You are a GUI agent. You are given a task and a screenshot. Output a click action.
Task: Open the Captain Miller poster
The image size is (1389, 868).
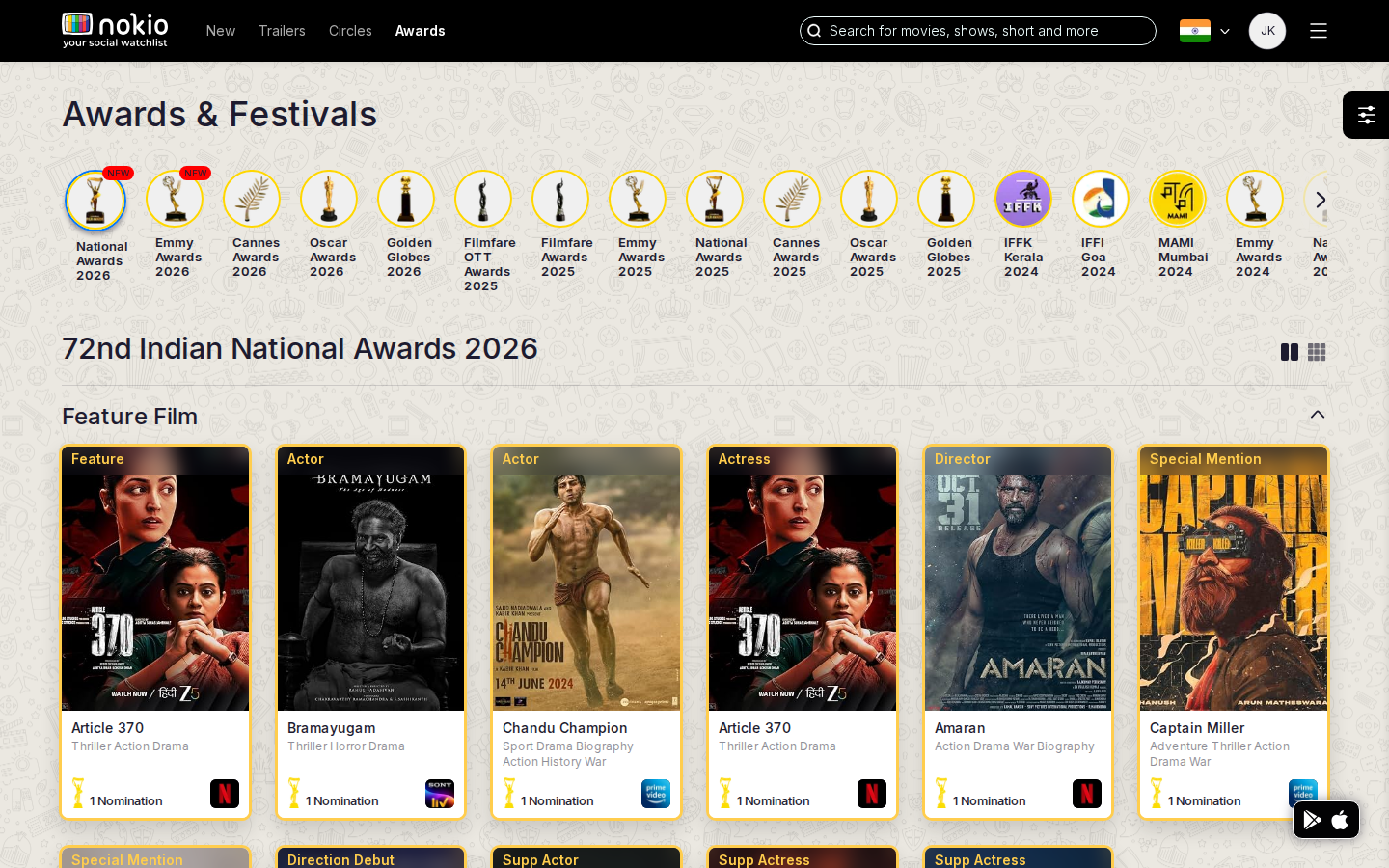tap(1234, 579)
